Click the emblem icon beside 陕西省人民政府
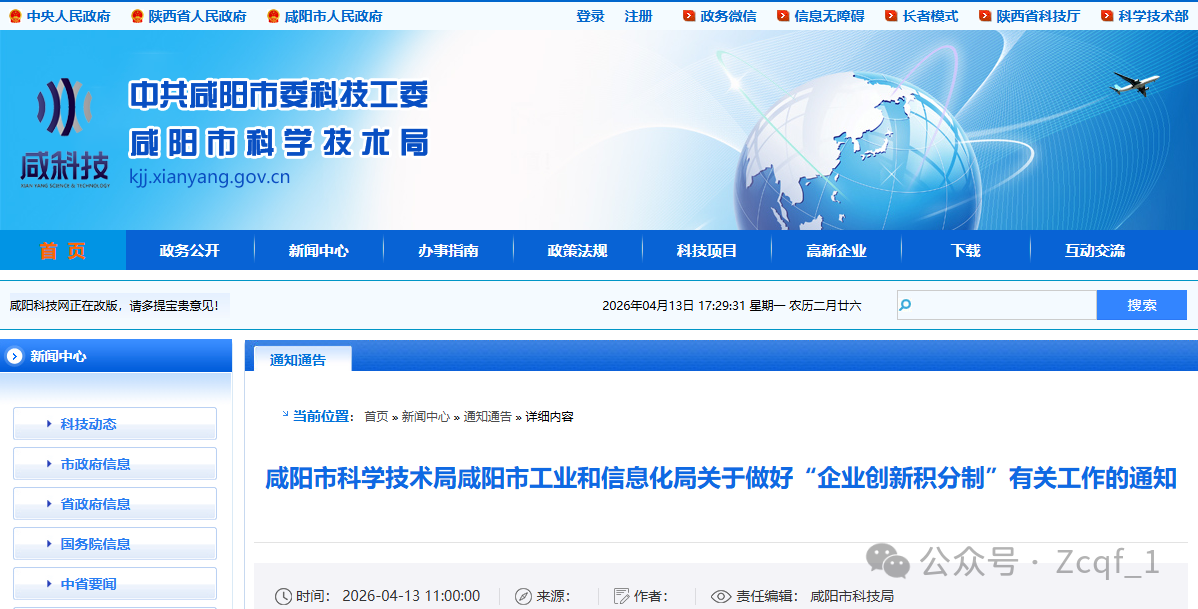Screen dimensions: 1198x609 (136, 16)
